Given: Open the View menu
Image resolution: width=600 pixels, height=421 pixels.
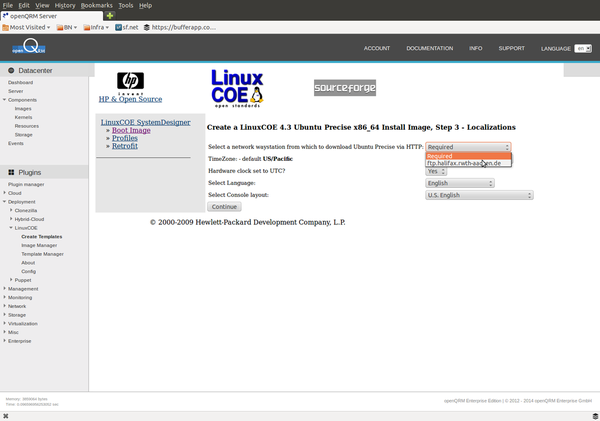Looking at the screenshot, I should pos(42,5).
